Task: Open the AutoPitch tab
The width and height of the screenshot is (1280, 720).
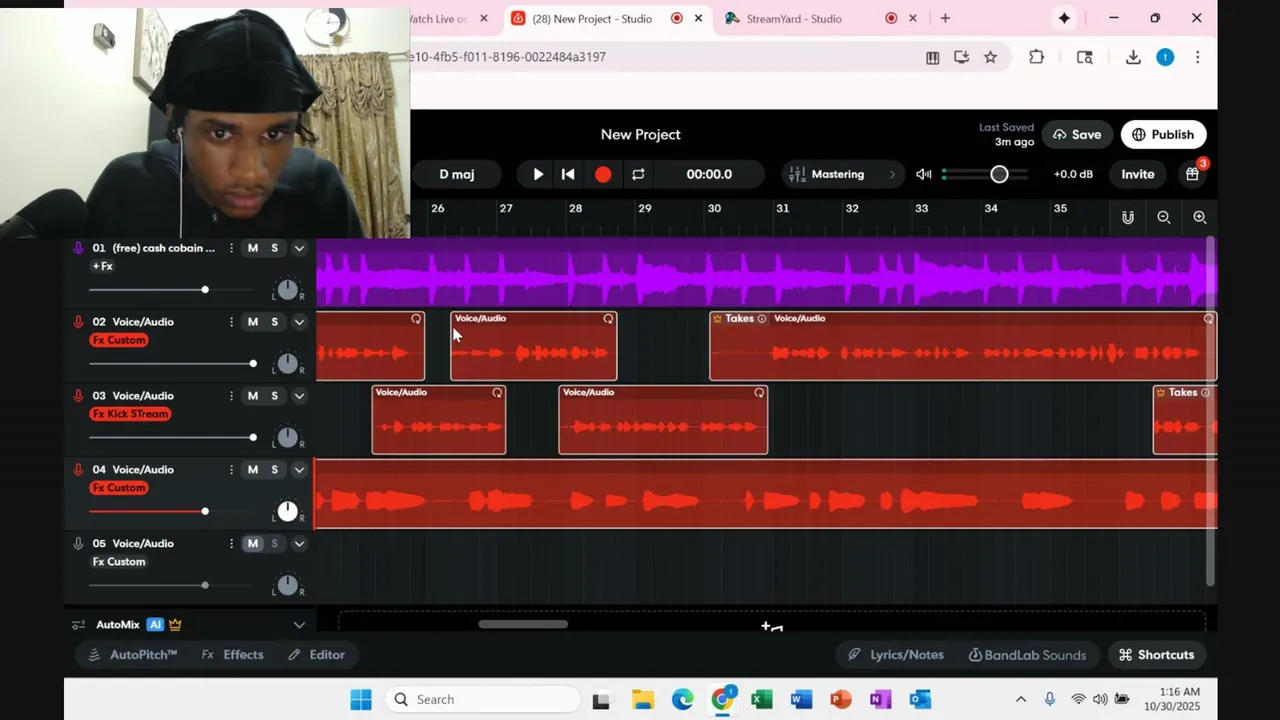Action: click(x=133, y=655)
